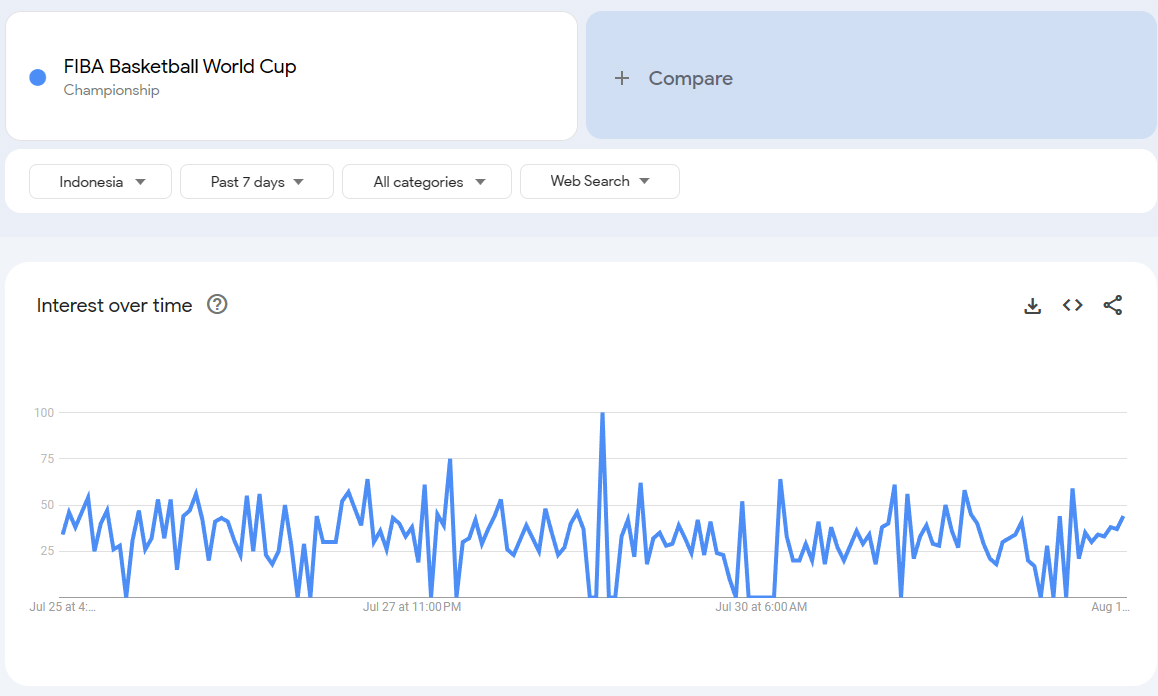Open the Past 7 days time range dropdown

pos(257,182)
